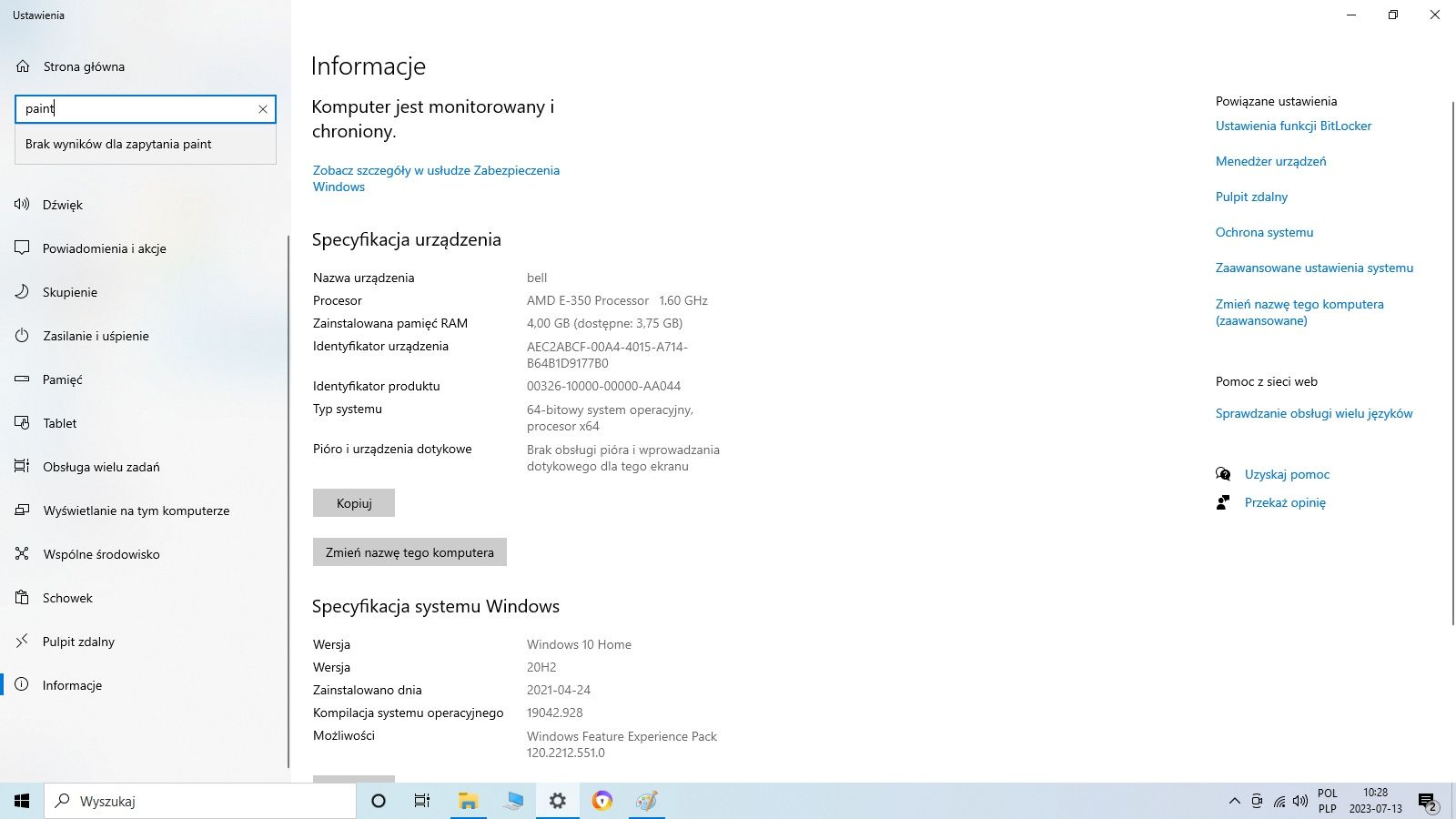
Task: Open Zmień nazwę tego komputera (zaawansowane) link
Action: [1299, 312]
